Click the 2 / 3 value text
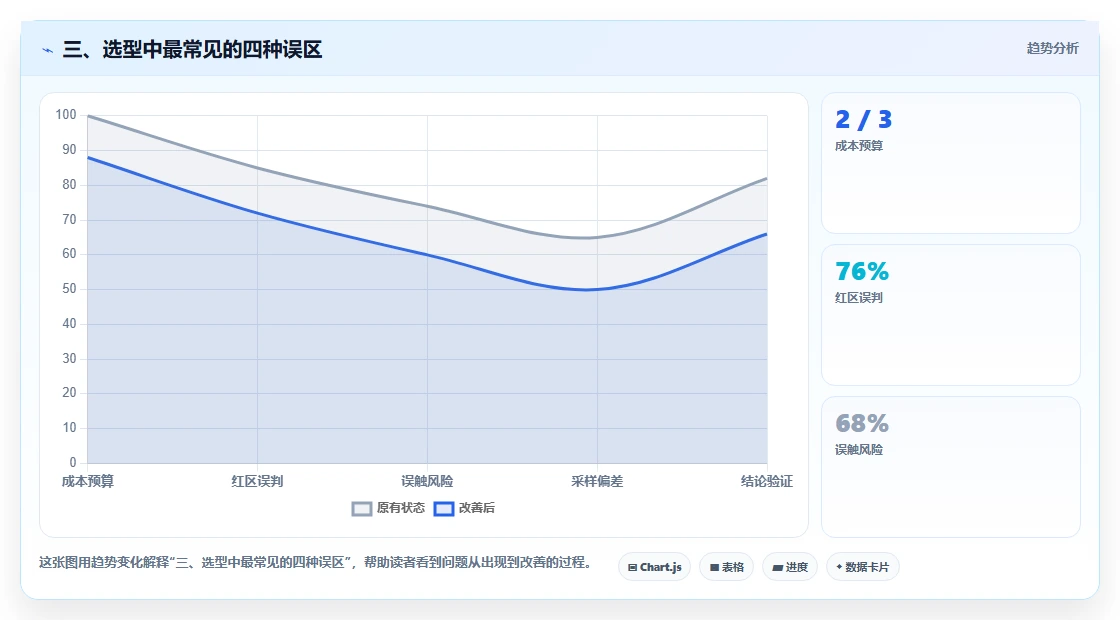The height and width of the screenshot is (620, 1120). pos(864,119)
